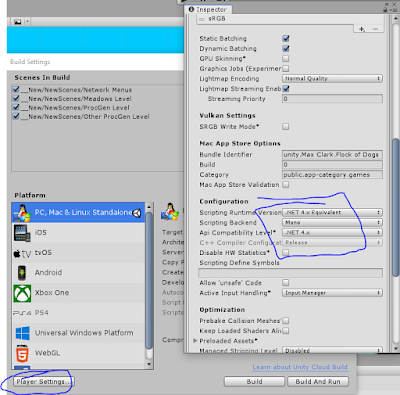
Task: Enable the Keep Loaded Shaders Alive checkbox
Action: click(x=286, y=331)
